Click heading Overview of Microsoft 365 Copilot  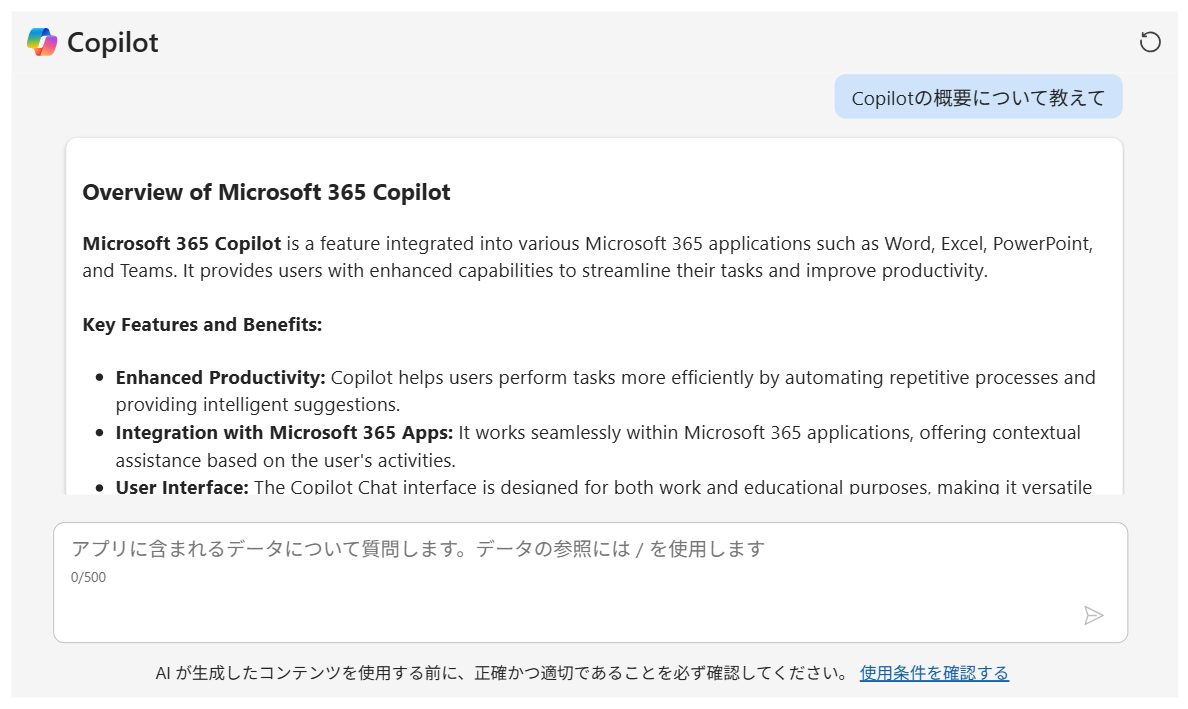pos(267,192)
